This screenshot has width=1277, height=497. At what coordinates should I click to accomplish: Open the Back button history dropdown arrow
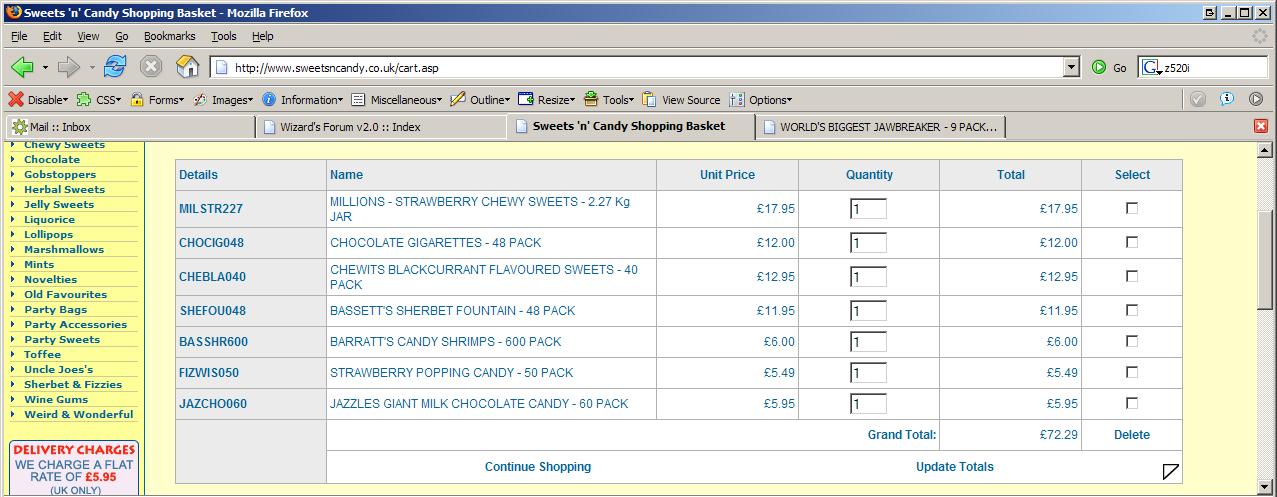pyautogui.click(x=45, y=68)
